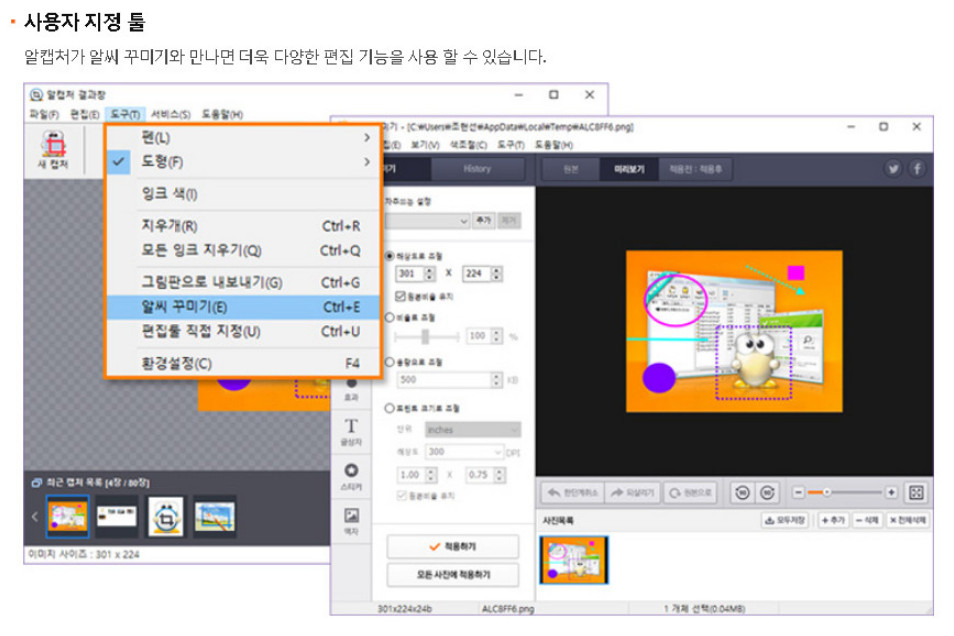Switch to the 원본 original tab

570,169
